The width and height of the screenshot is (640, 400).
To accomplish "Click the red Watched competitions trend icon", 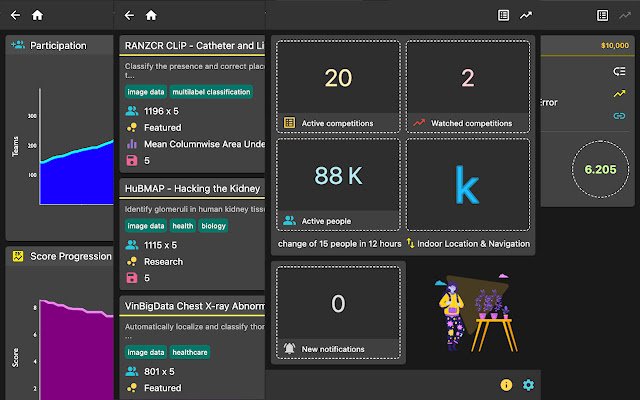I will click(x=419, y=122).
